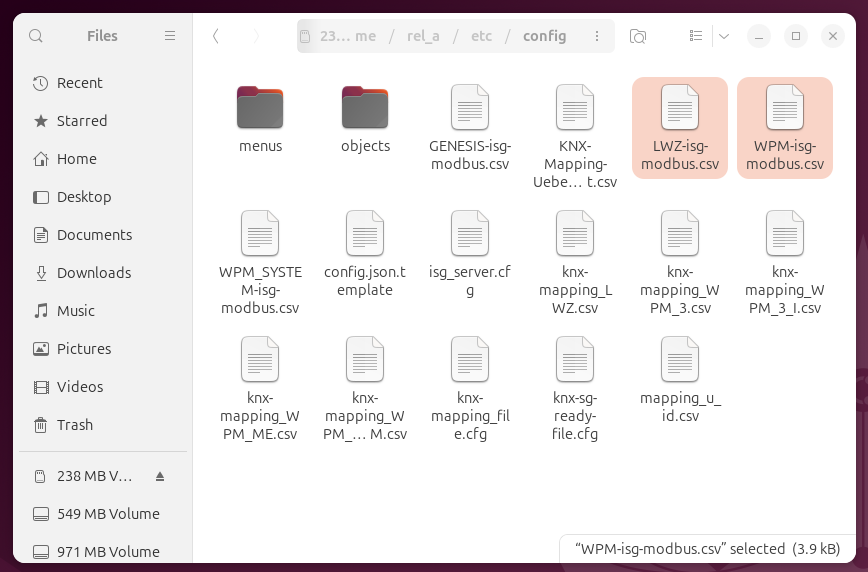This screenshot has width=868, height=572.
Task: Select the mapping_u_id.csv file
Action: pos(680,380)
